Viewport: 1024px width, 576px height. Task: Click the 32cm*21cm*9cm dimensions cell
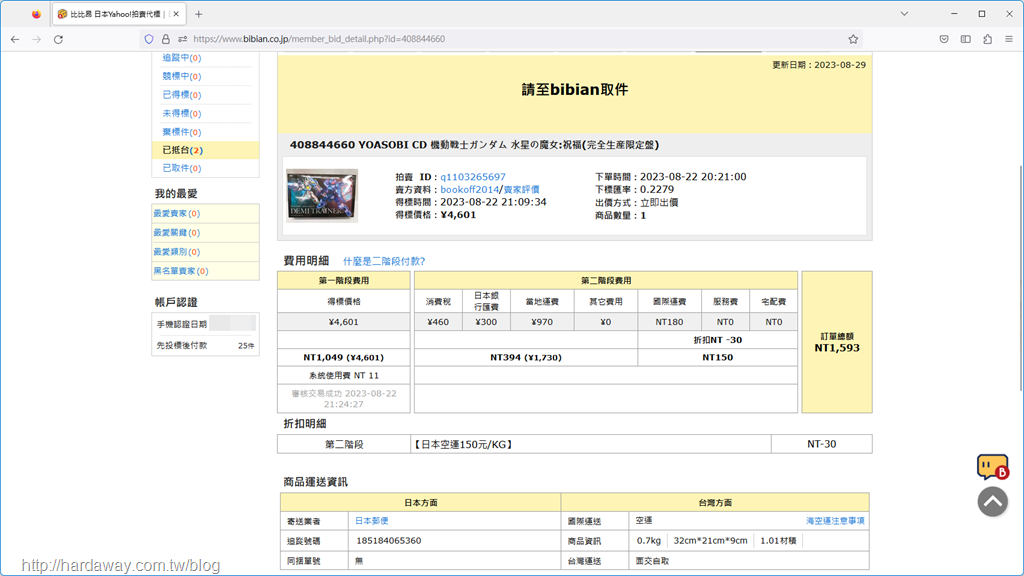(x=711, y=541)
